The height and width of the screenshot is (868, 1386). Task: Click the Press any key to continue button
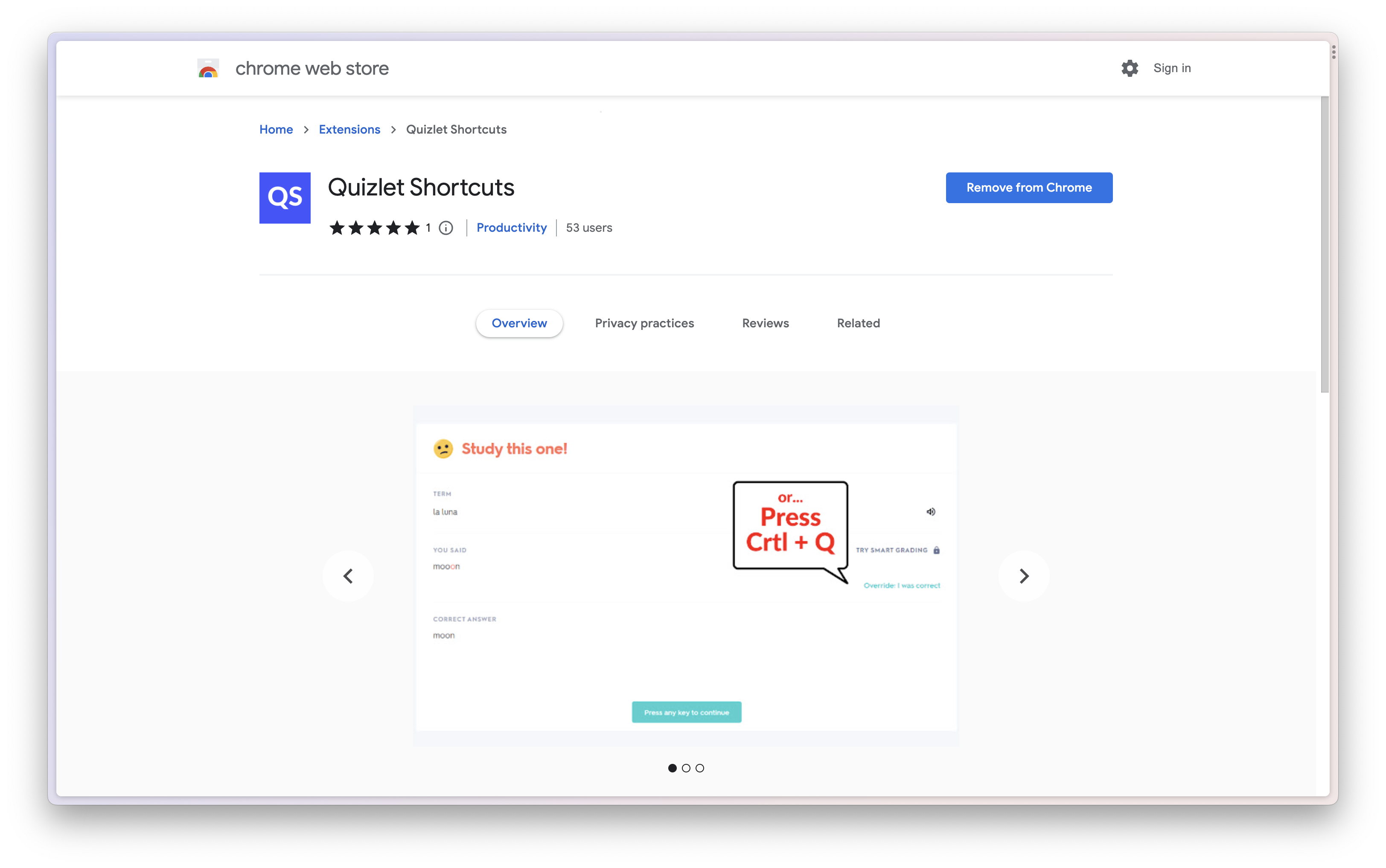686,712
